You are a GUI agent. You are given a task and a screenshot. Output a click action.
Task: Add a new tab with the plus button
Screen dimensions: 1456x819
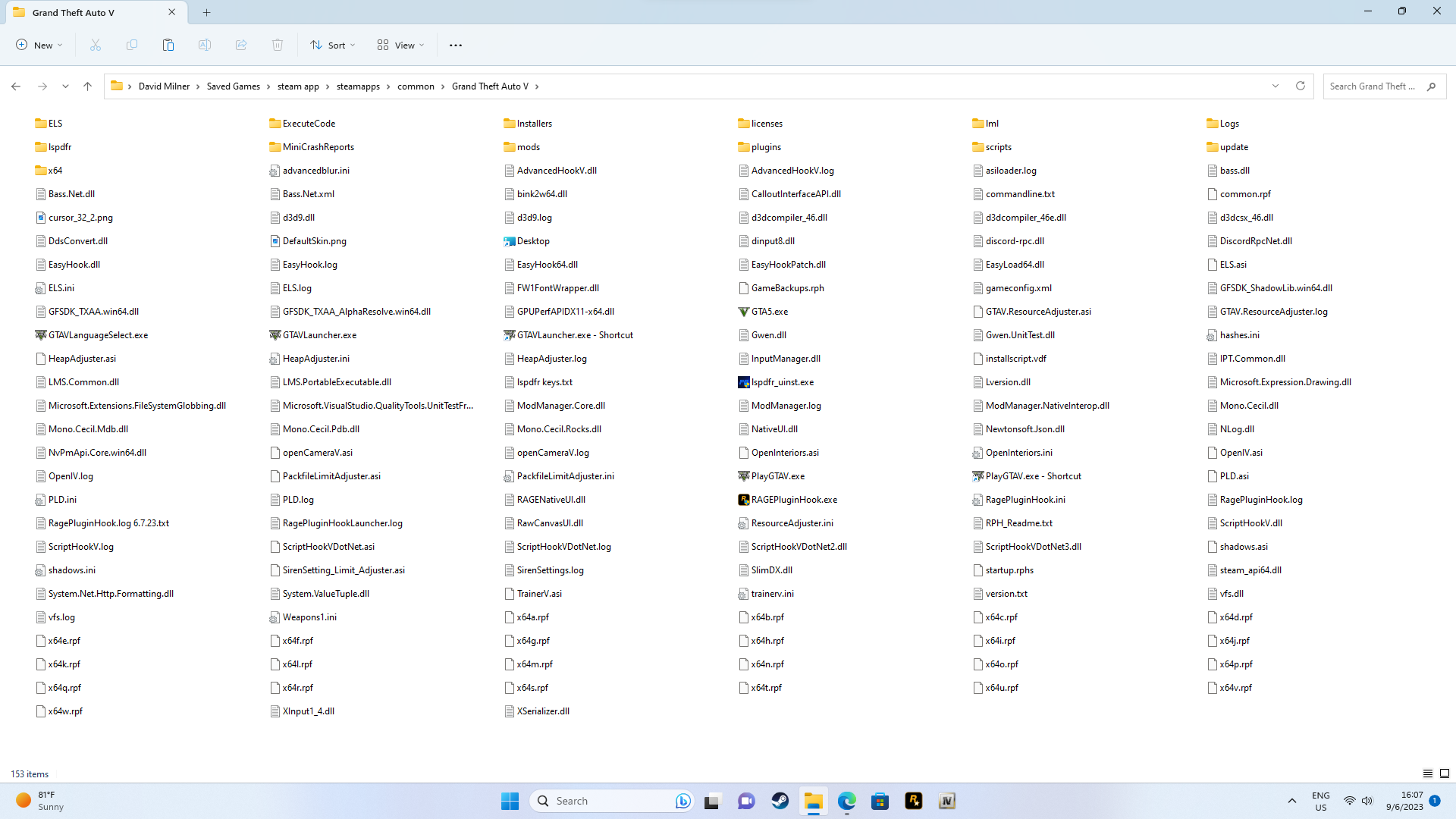pyautogui.click(x=207, y=12)
